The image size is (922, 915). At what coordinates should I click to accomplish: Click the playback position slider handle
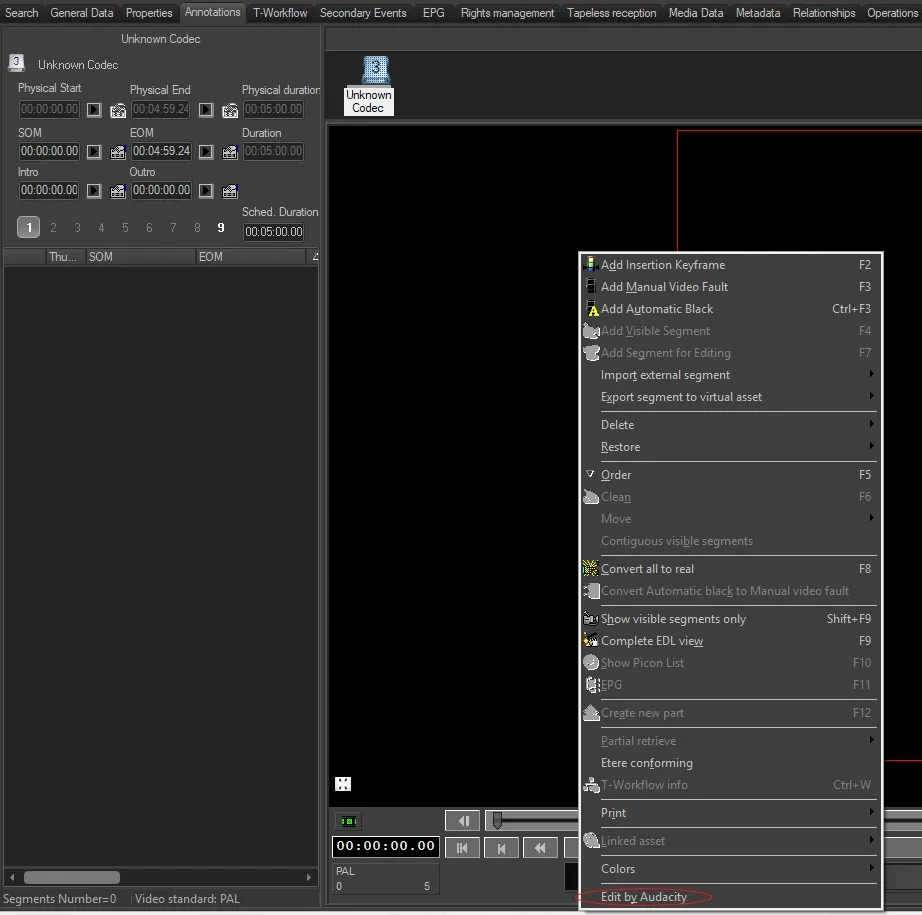(496, 821)
